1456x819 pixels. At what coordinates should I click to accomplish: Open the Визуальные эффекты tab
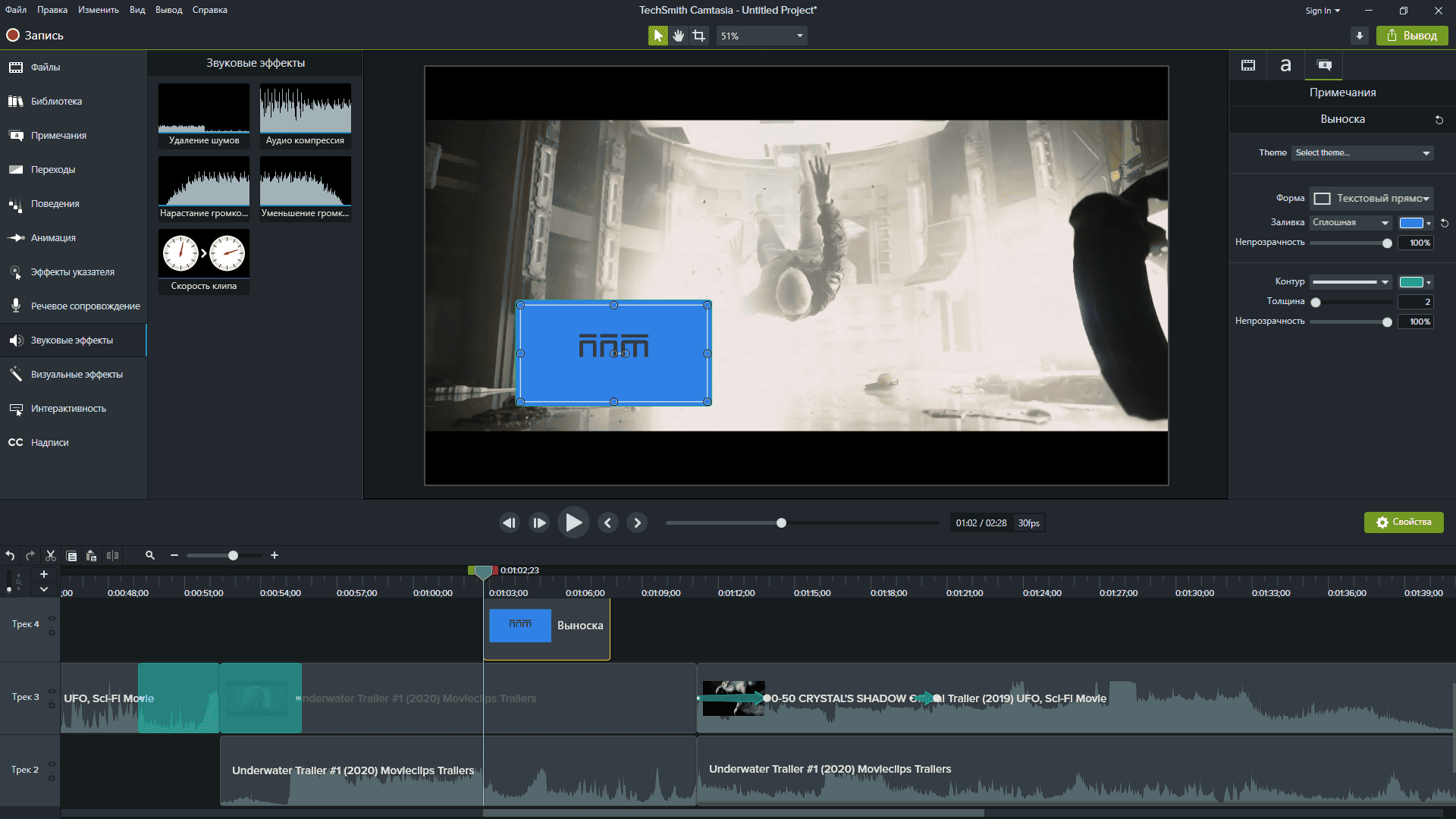[x=73, y=375]
